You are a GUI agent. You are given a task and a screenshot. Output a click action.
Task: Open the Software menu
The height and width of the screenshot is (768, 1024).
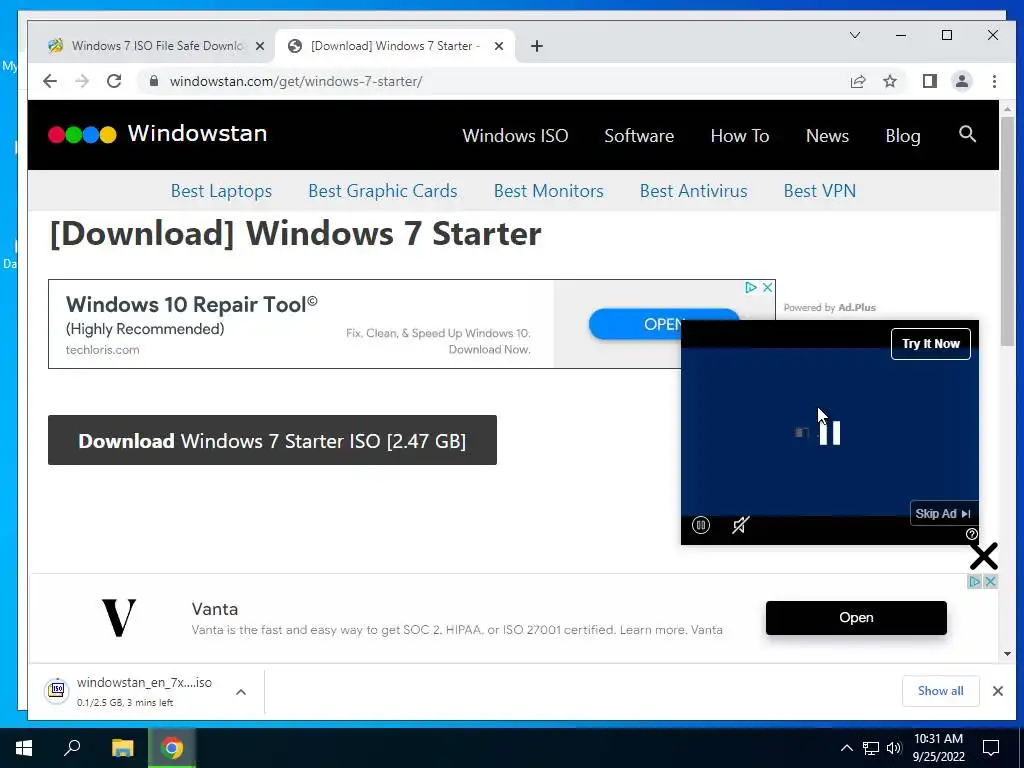[x=639, y=136]
